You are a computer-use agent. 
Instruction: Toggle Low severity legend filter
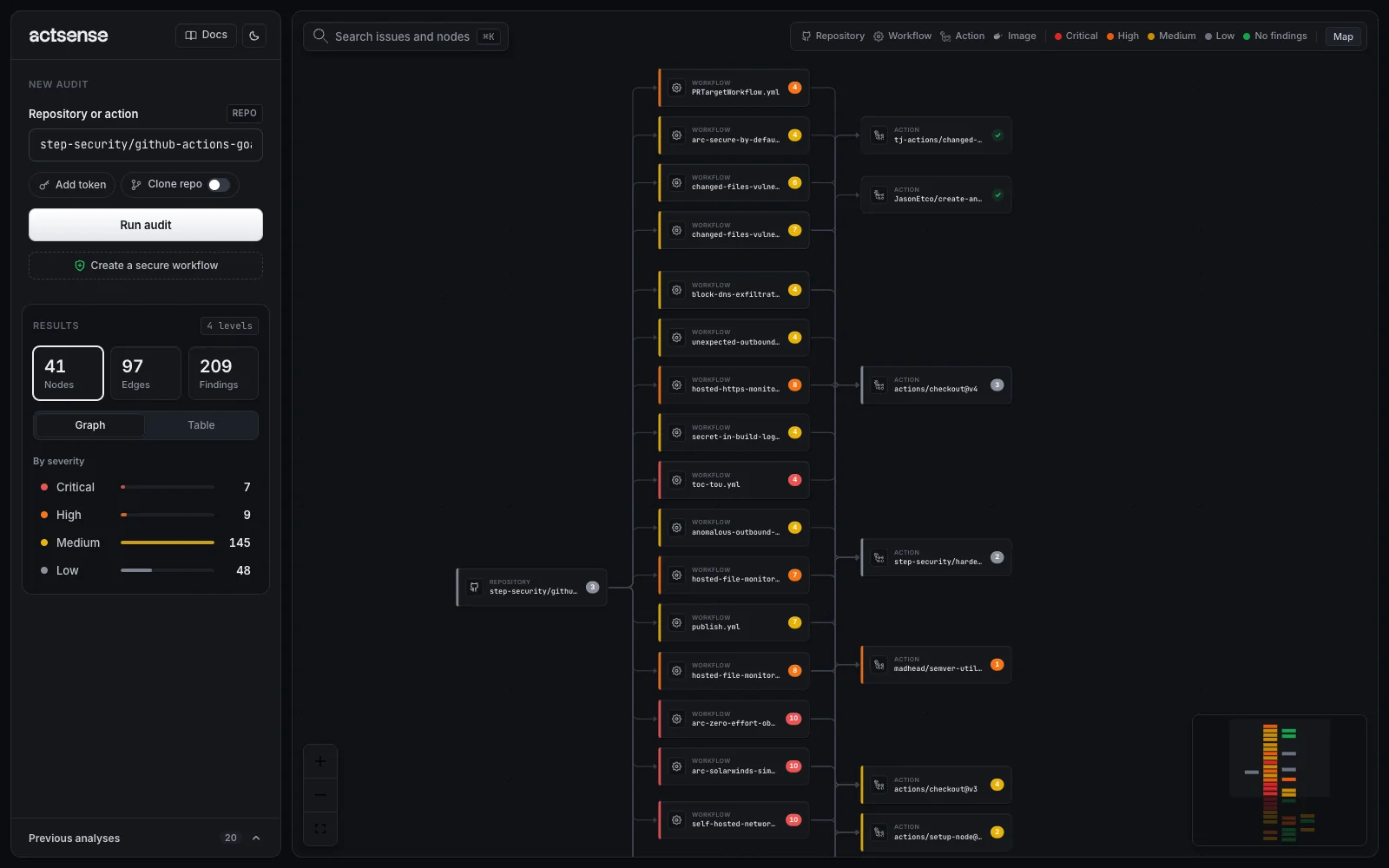pyautogui.click(x=1219, y=36)
